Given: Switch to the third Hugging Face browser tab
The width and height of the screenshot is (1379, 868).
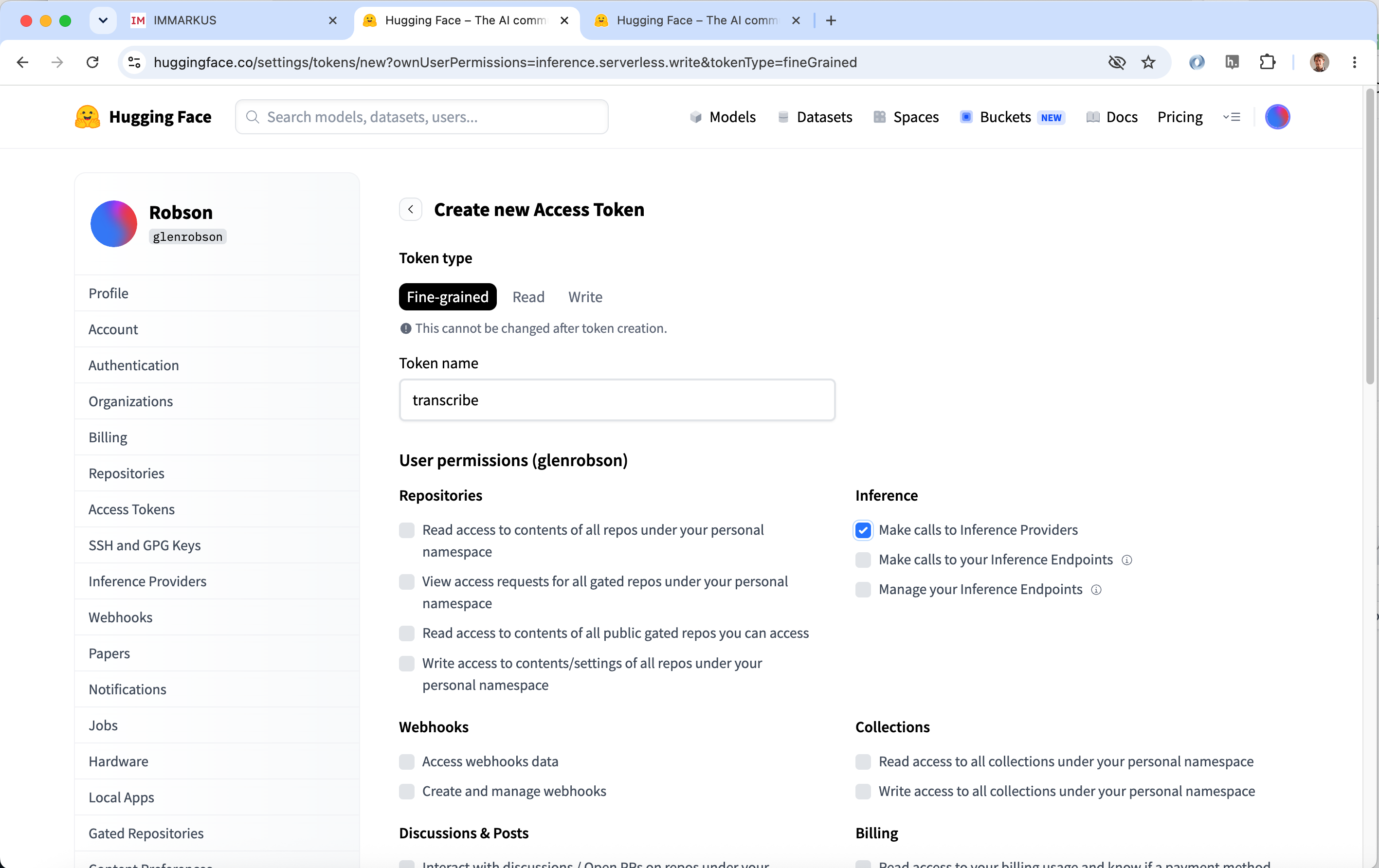Looking at the screenshot, I should click(697, 20).
